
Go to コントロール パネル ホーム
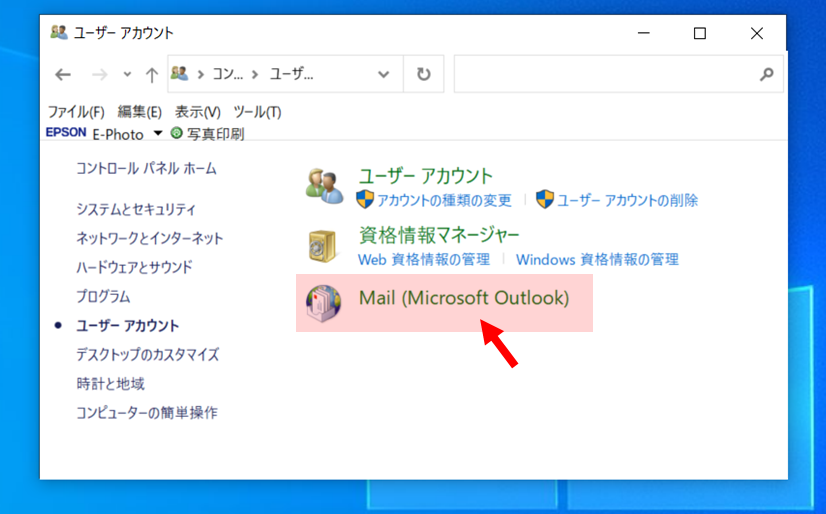(x=146, y=168)
